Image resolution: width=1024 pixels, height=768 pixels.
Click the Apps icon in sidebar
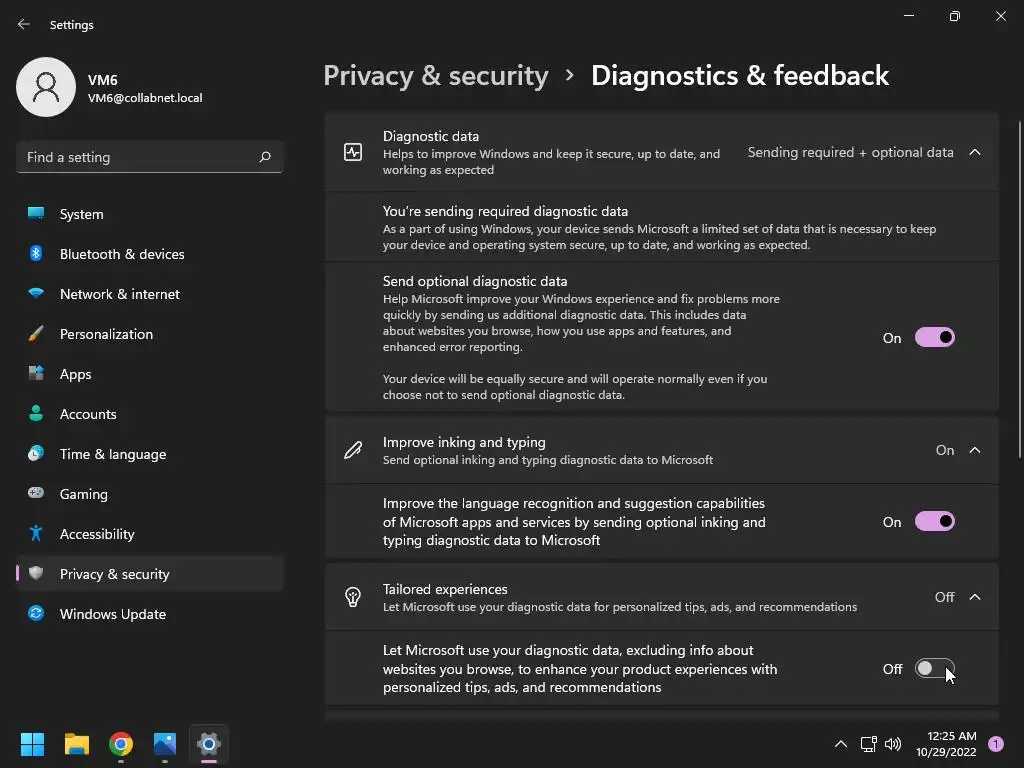(36, 374)
